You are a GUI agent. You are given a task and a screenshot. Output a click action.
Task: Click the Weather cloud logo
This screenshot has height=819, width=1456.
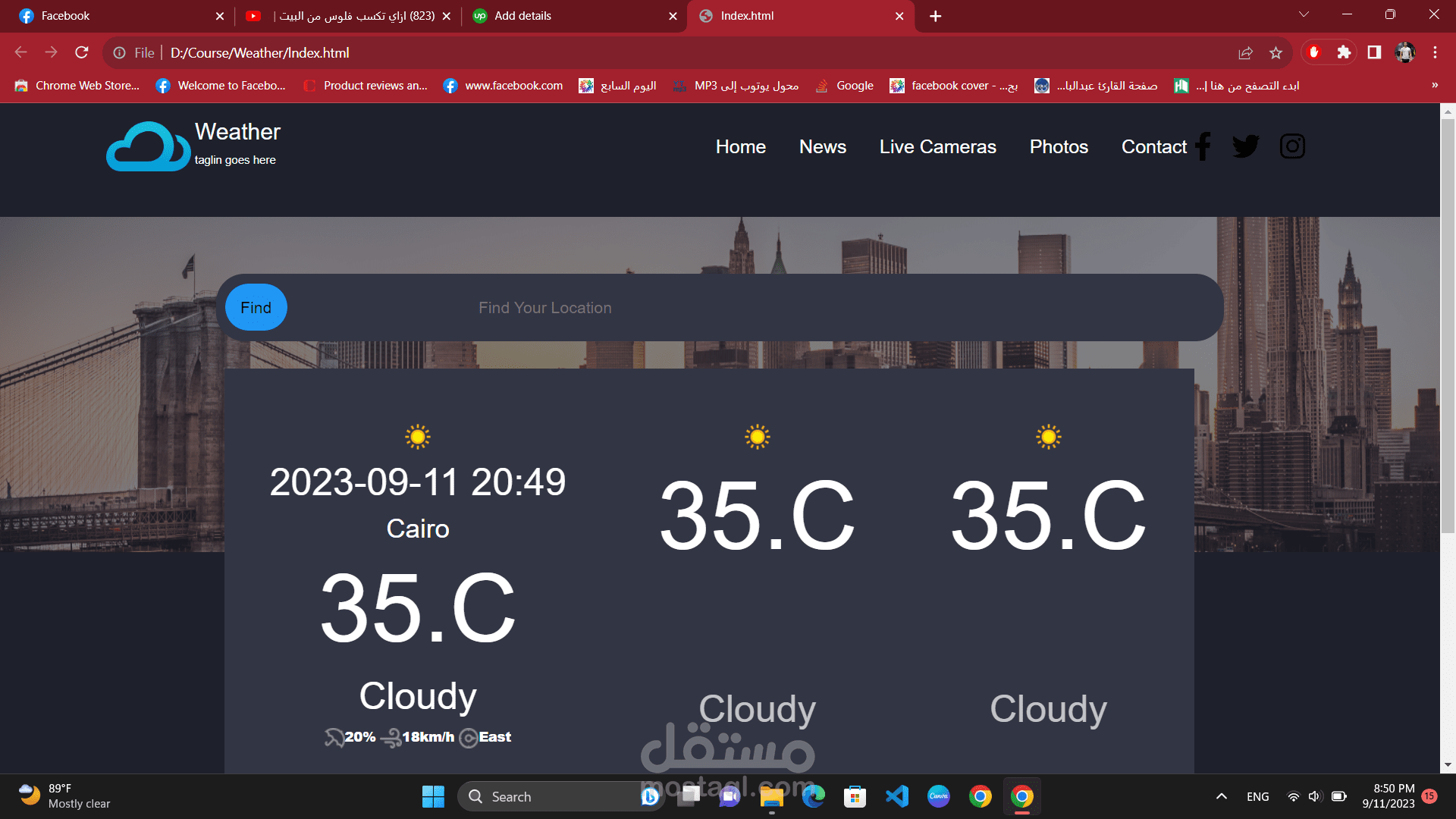click(x=148, y=146)
